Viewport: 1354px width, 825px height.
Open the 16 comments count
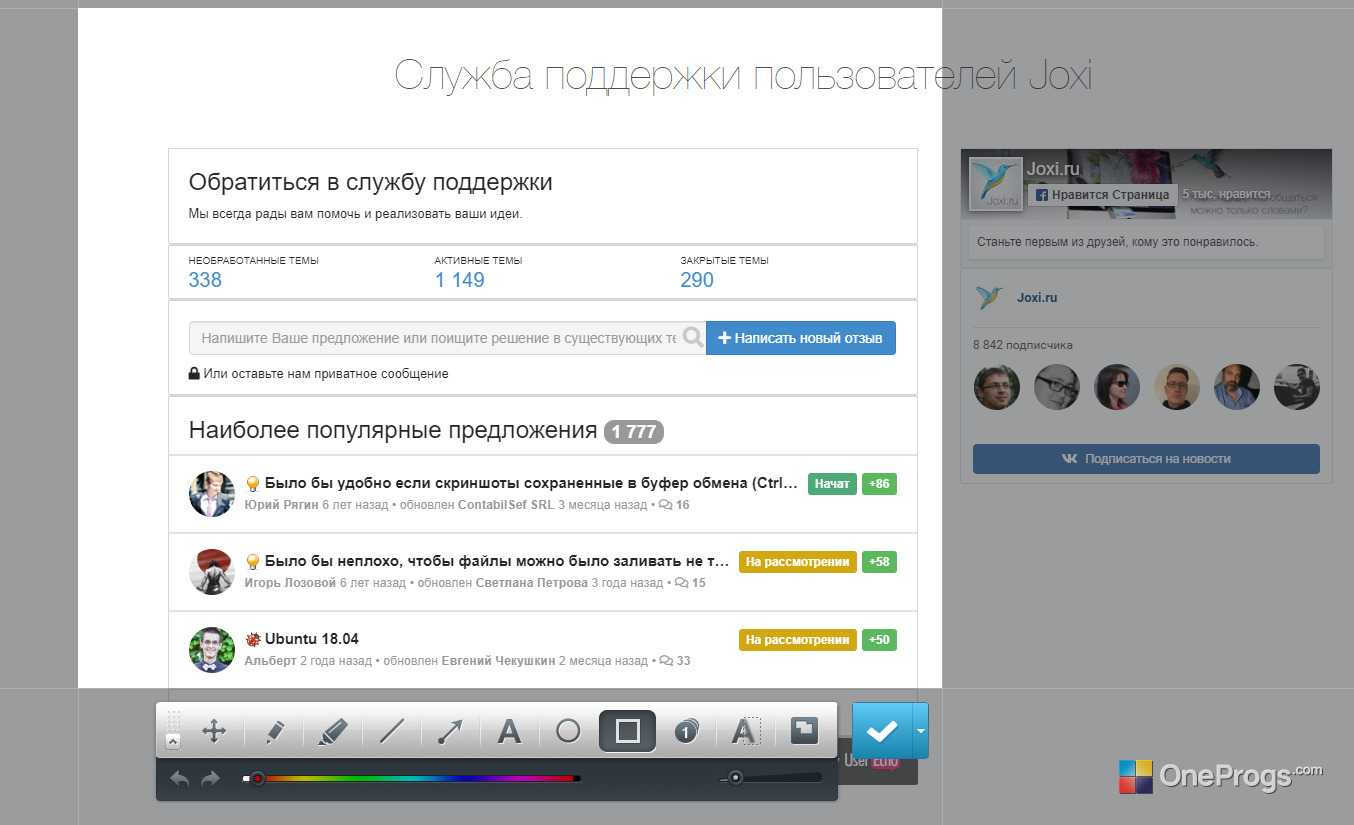pos(674,505)
